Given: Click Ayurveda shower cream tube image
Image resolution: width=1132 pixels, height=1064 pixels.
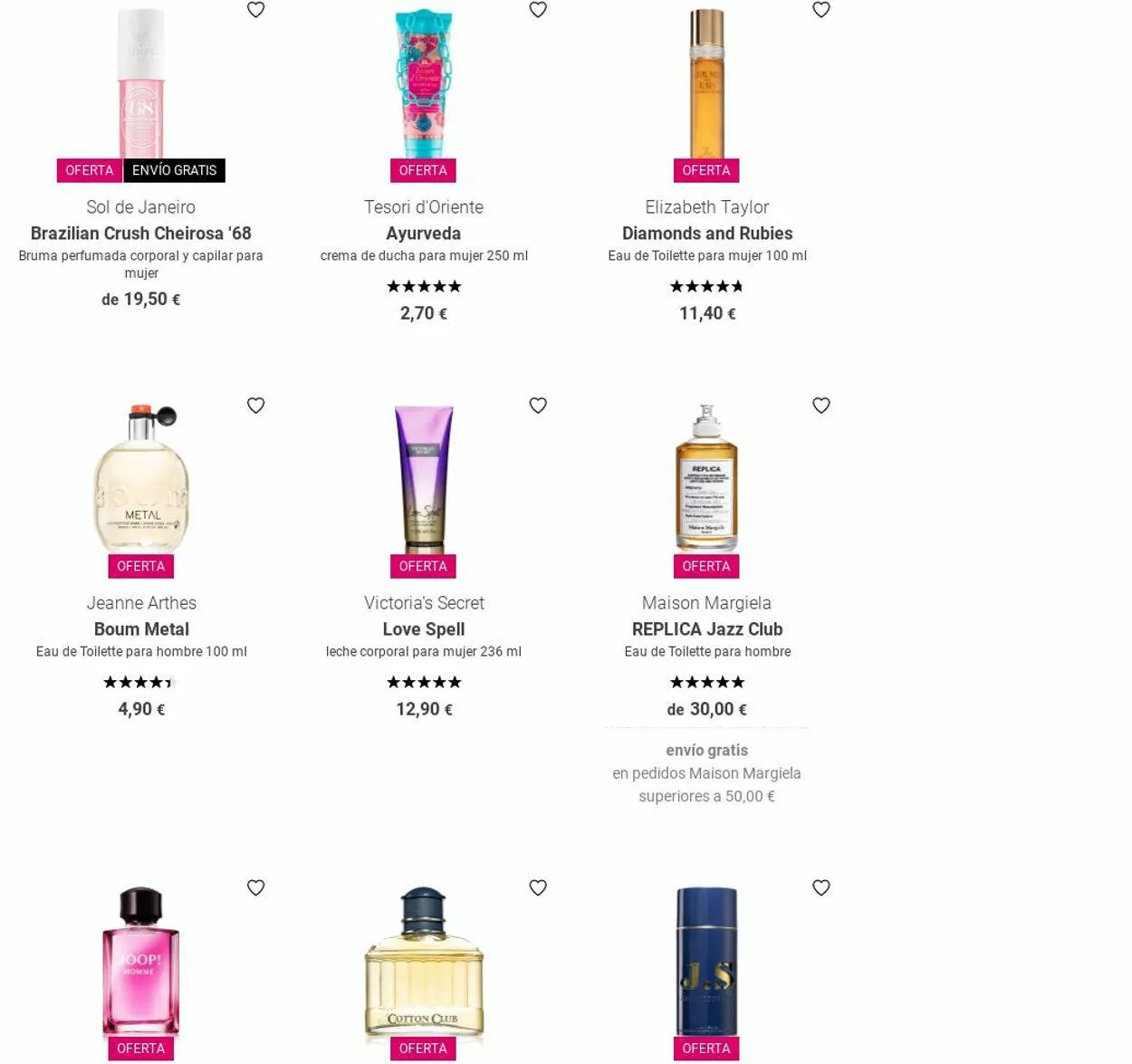Looking at the screenshot, I should pyautogui.click(x=424, y=83).
